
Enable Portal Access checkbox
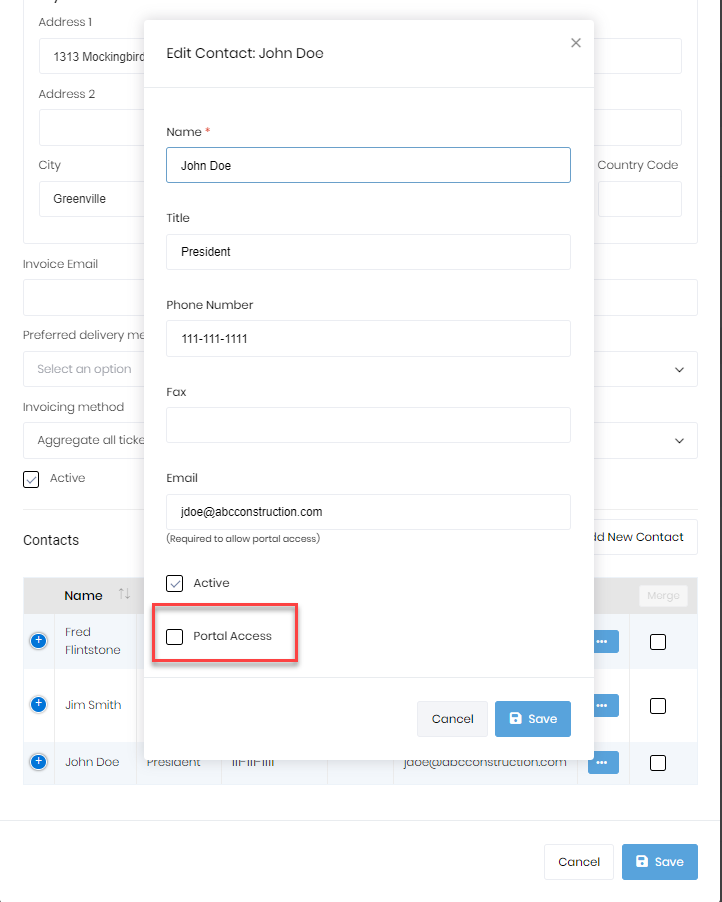tap(174, 636)
